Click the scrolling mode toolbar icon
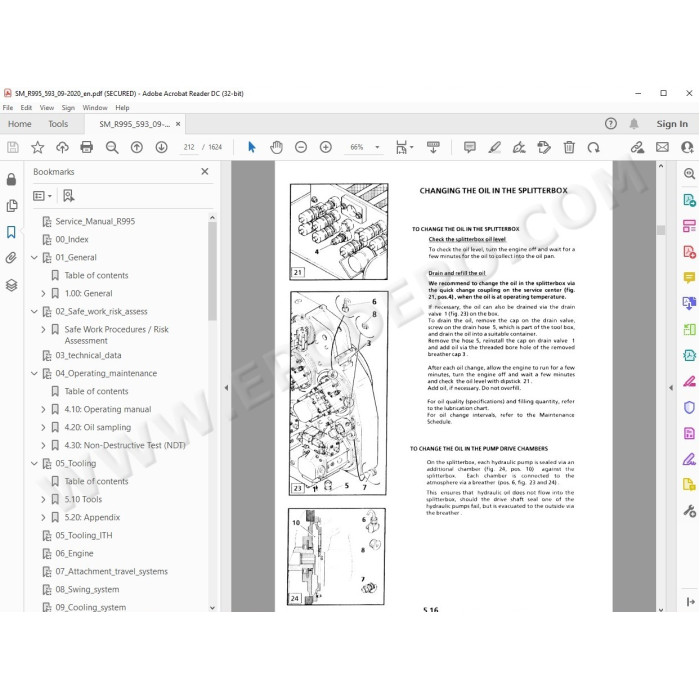This screenshot has height=700, width=700. [433, 147]
